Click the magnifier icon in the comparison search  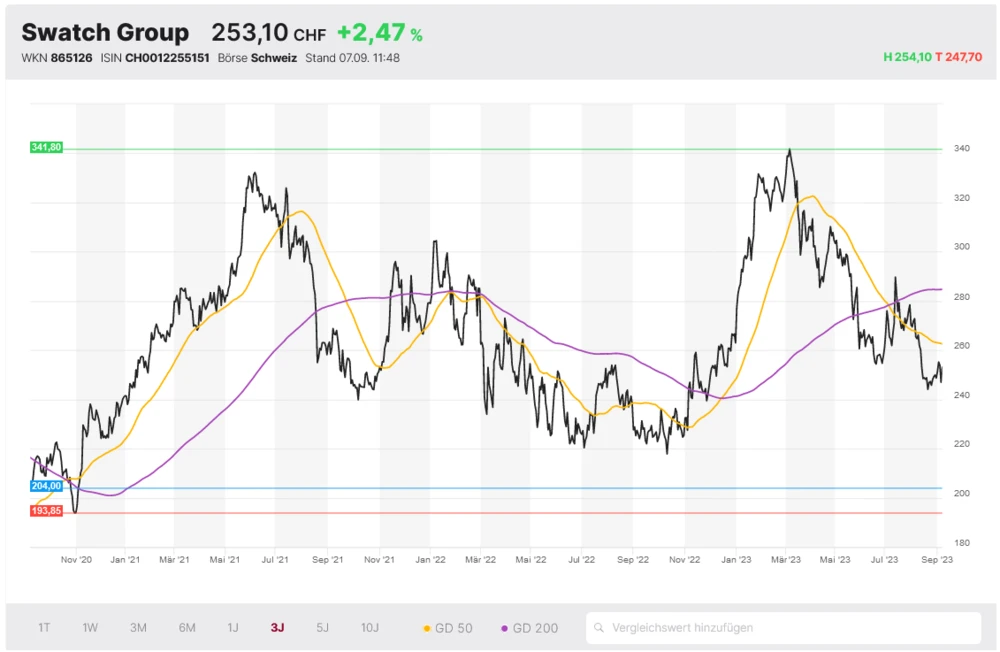click(x=600, y=628)
